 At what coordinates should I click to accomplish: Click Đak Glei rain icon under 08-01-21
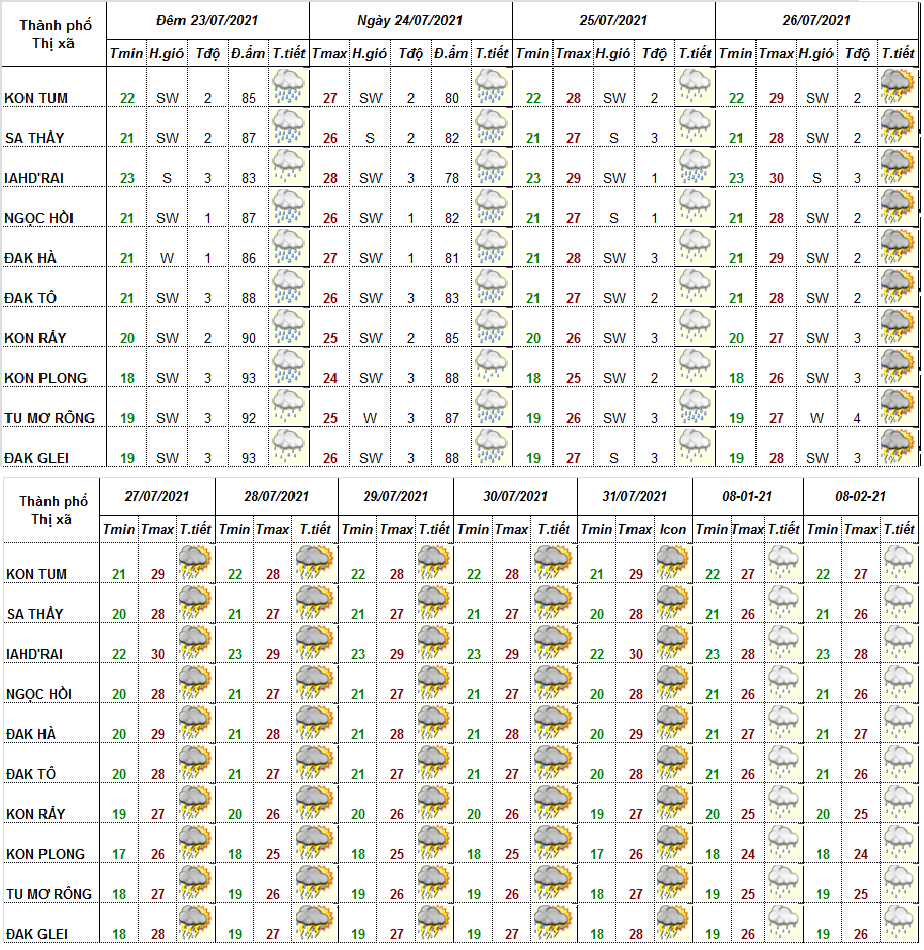783,923
